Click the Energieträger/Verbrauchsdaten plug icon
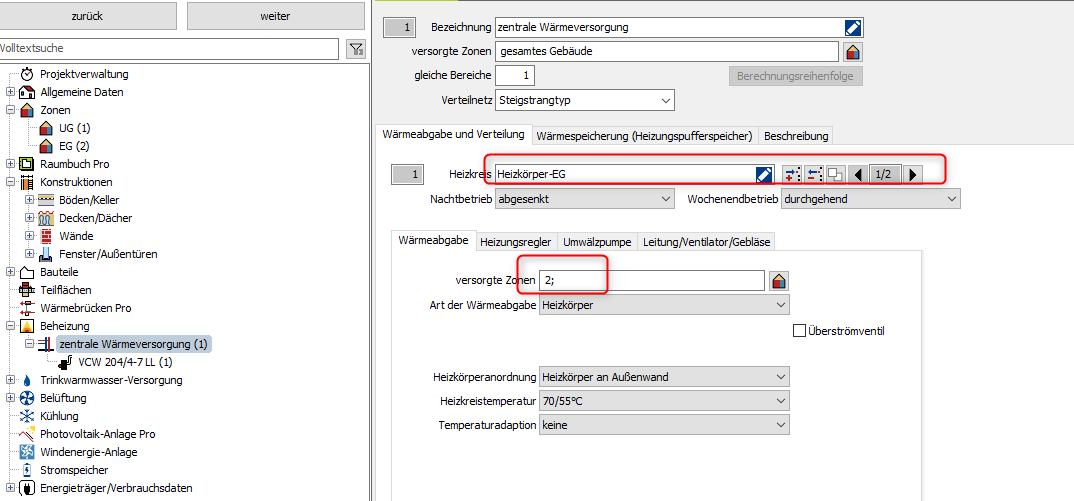 pos(27,488)
